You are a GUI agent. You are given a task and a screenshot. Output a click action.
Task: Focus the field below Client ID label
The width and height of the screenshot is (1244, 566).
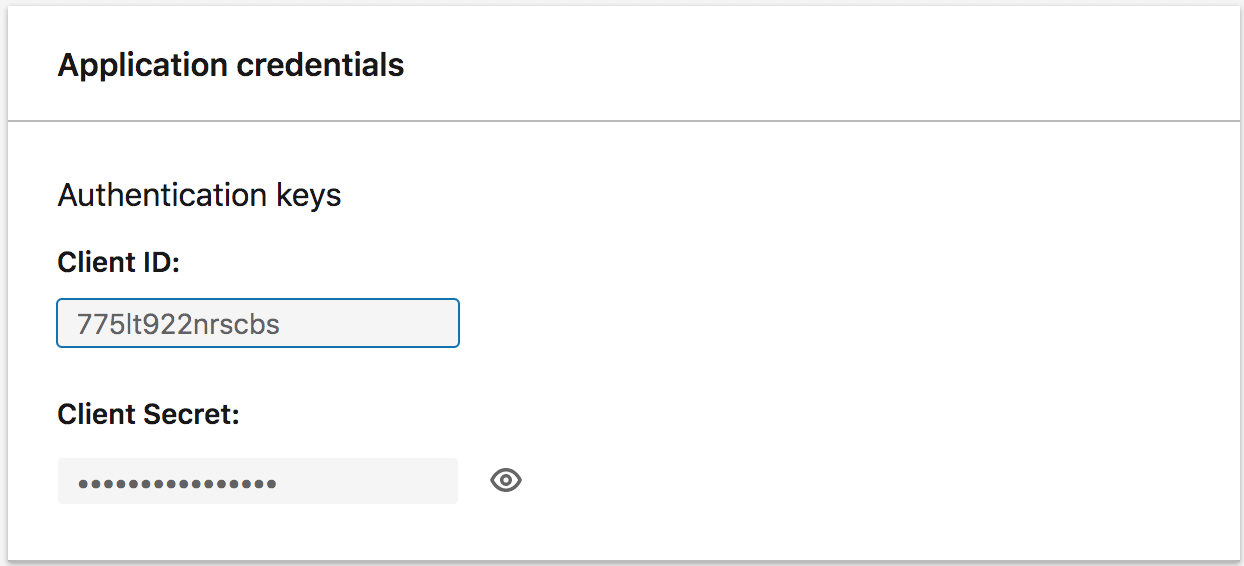(x=258, y=323)
